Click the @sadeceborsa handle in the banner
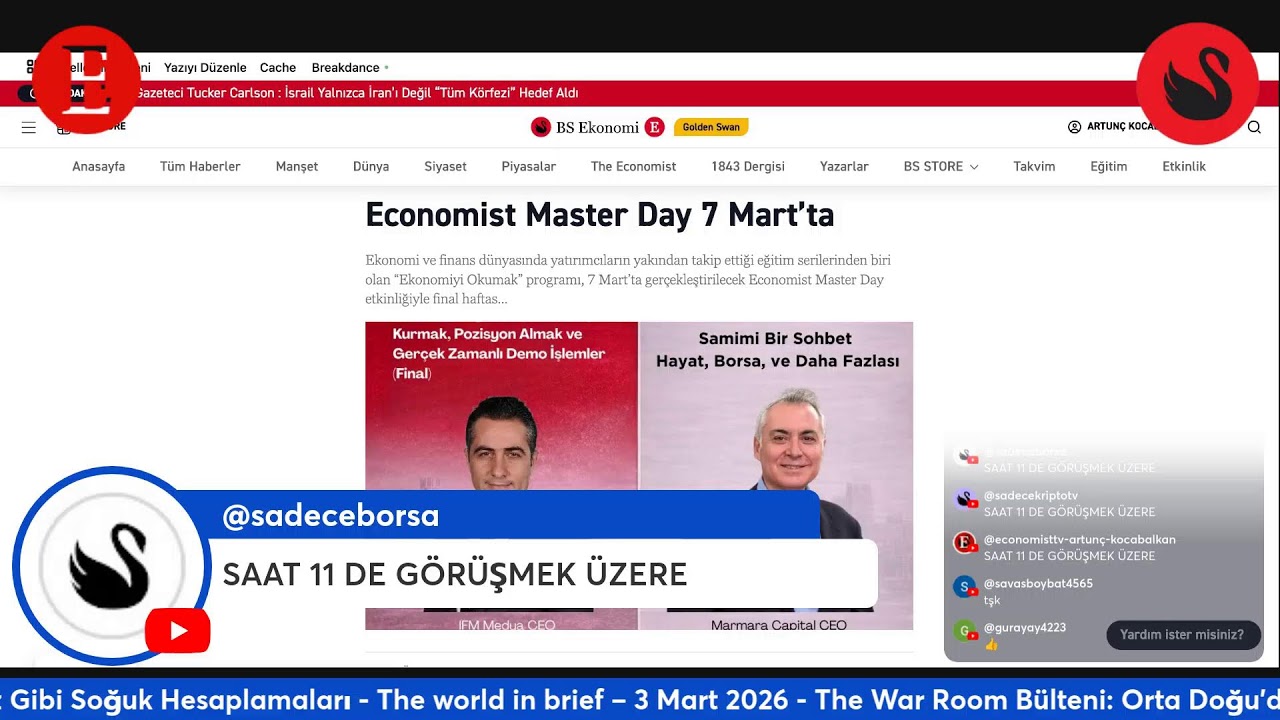Screen dimensions: 1280x720 [x=330, y=516]
